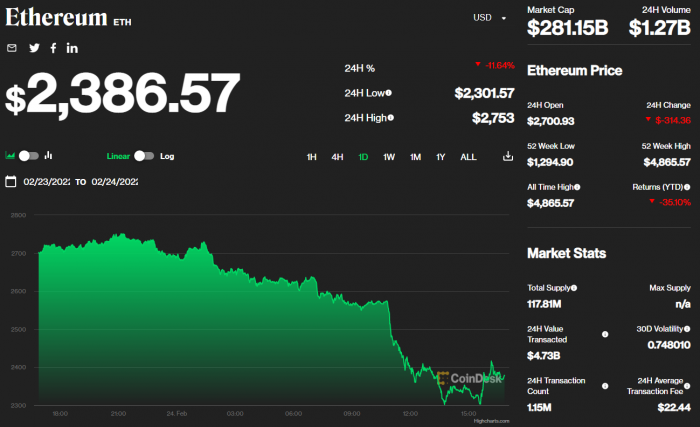Image resolution: width=700 pixels, height=427 pixels.
Task: Click the 24H High value $2,753
Action: click(493, 118)
